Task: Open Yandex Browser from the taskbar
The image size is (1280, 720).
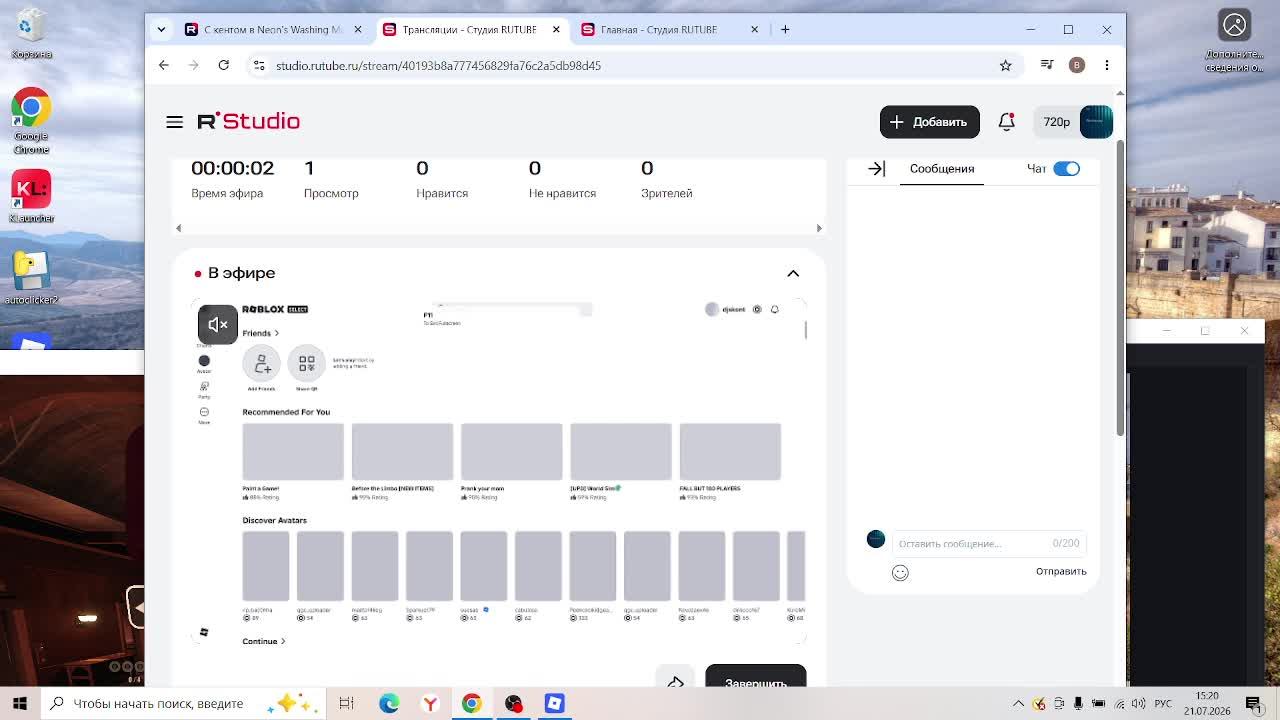Action: point(430,703)
